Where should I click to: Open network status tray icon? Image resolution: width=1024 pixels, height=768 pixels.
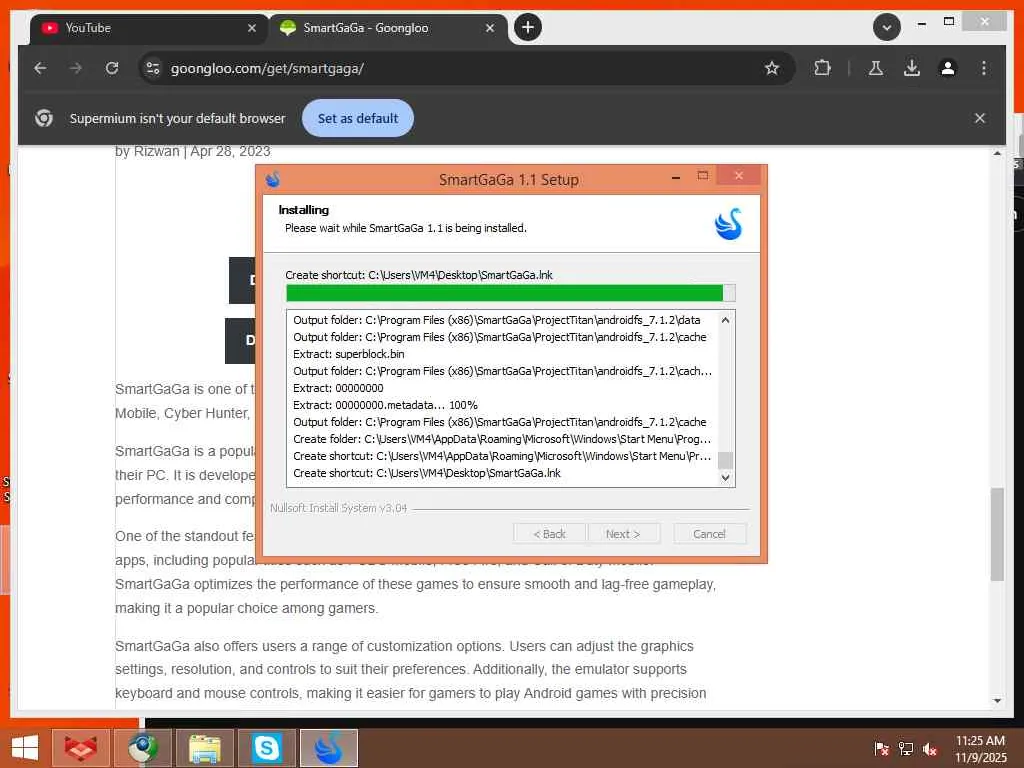click(906, 748)
